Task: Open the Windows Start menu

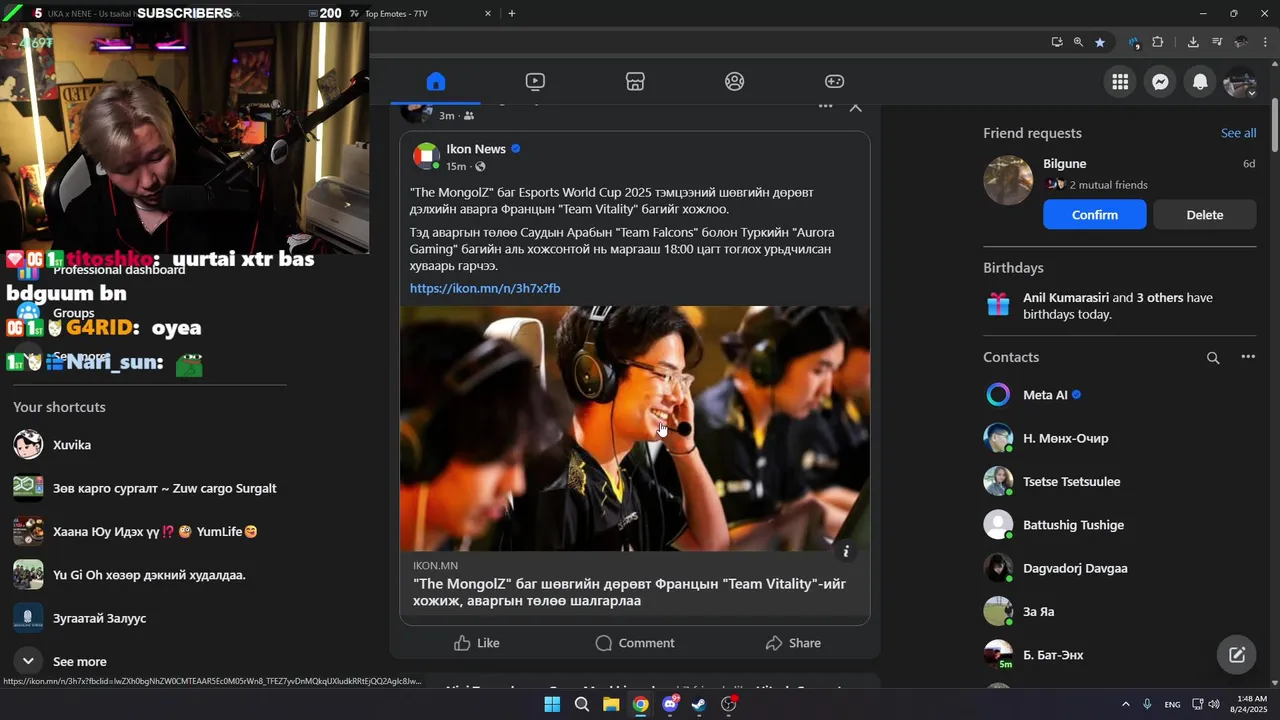Action: tap(552, 704)
